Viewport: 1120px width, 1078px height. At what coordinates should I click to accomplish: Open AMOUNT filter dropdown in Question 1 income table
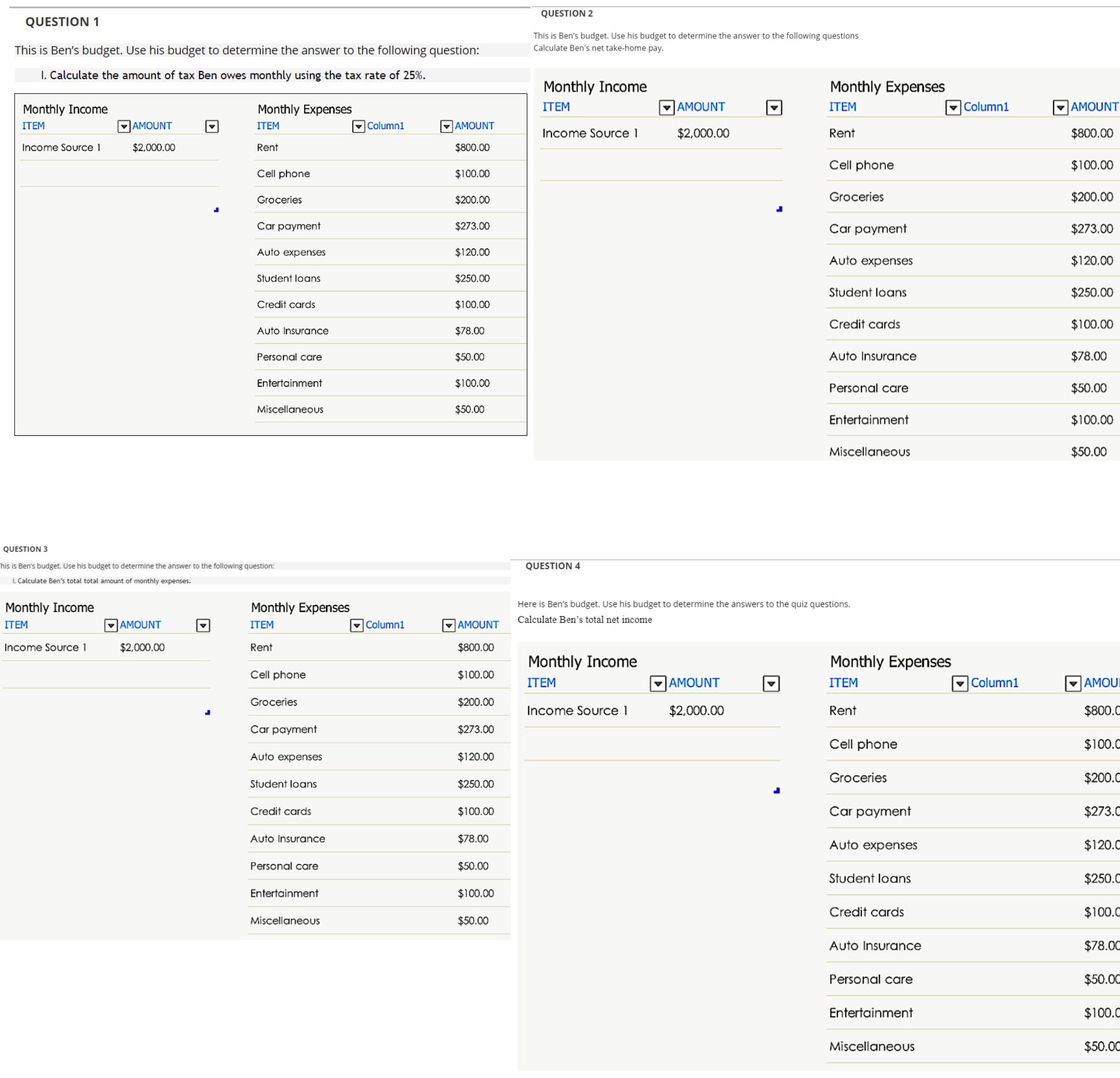coord(211,126)
